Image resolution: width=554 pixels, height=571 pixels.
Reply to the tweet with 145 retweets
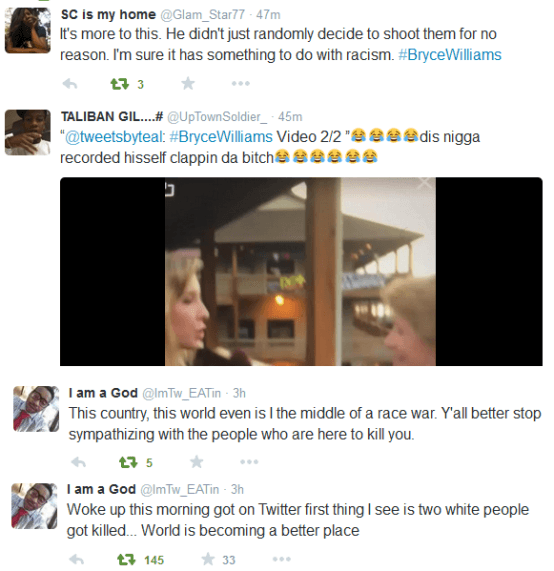pyautogui.click(x=76, y=559)
